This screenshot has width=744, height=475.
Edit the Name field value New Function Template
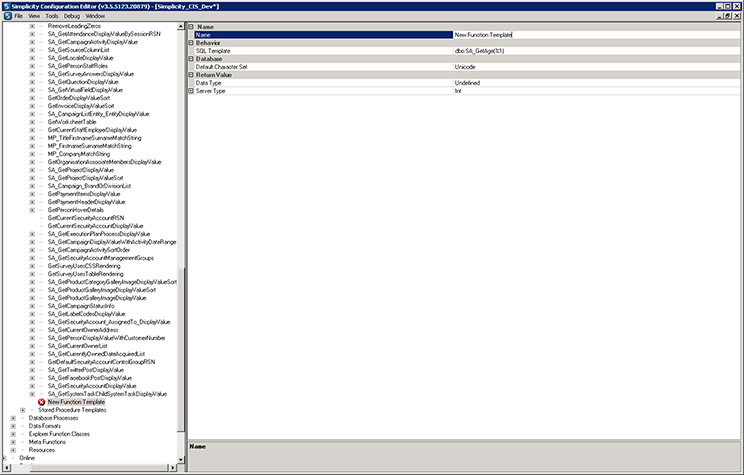[x=597, y=35]
